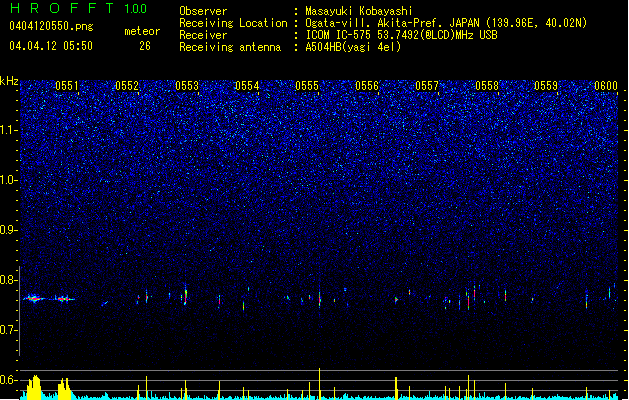
Task: Click the date stamp 04.04.12 05:50
Action: [51, 46]
